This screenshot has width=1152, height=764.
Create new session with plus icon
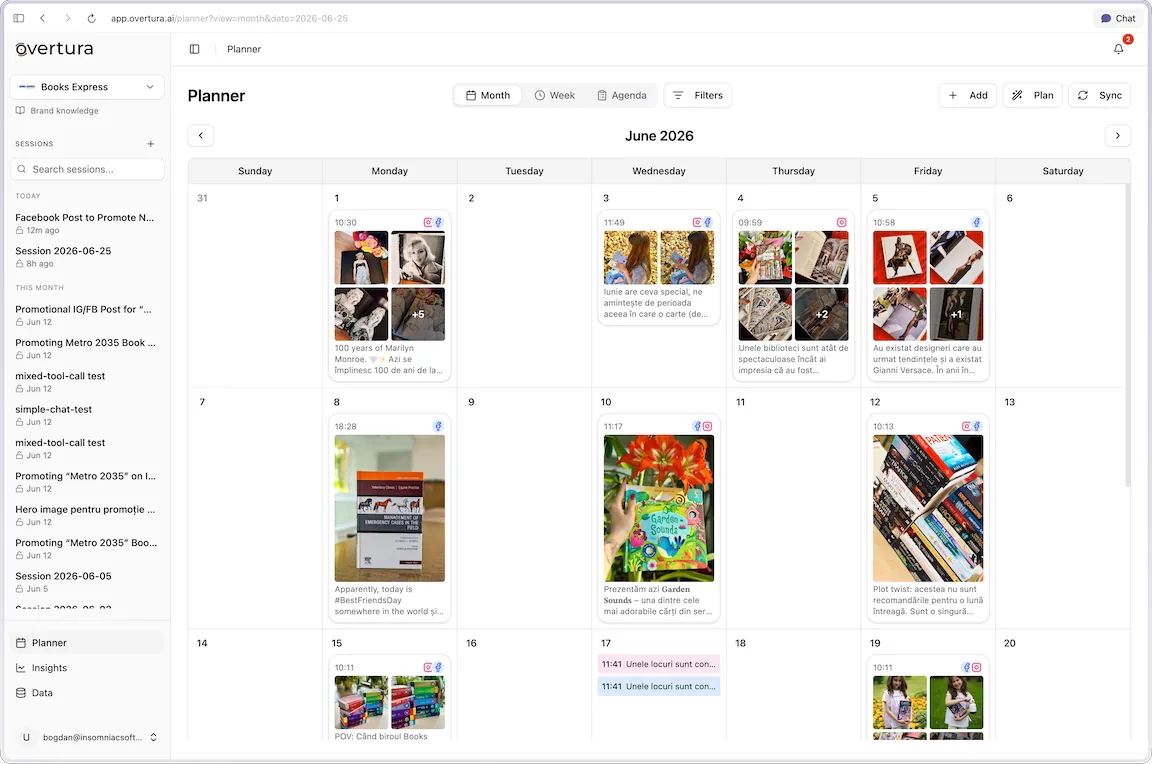pos(151,144)
